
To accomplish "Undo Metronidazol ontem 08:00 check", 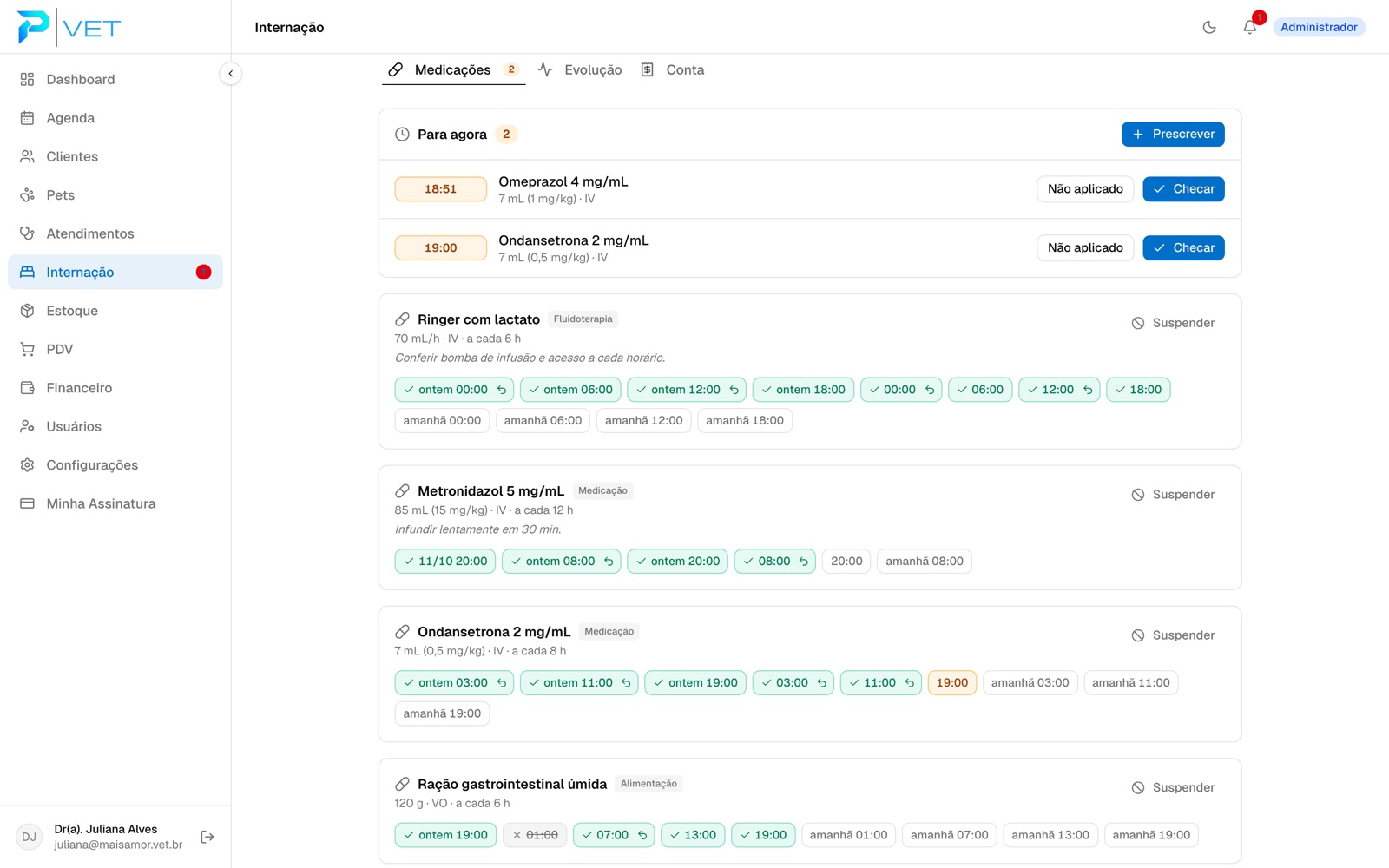I will click(609, 562).
